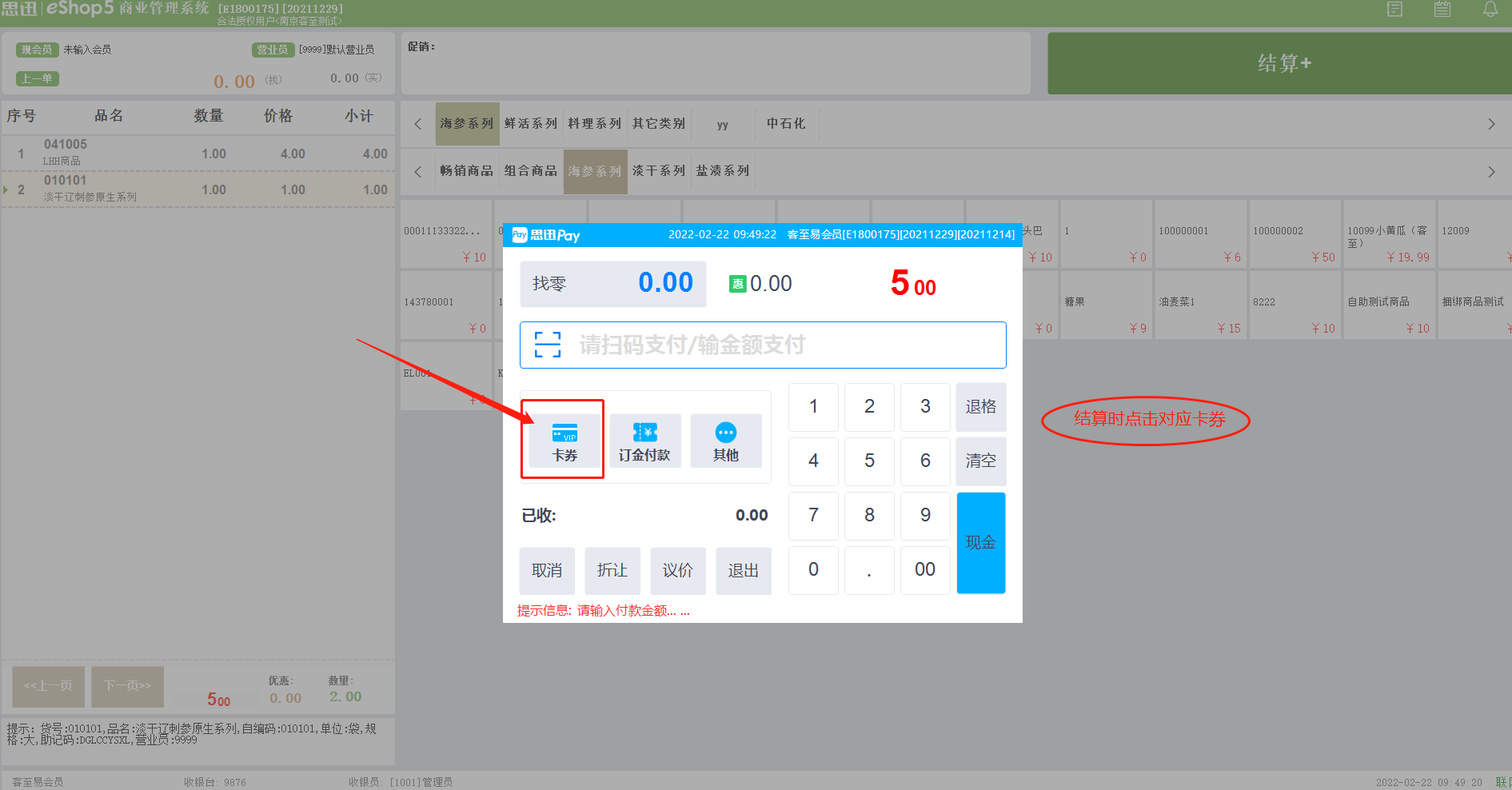
Task: Click product tile 143780001
Action: 446,305
